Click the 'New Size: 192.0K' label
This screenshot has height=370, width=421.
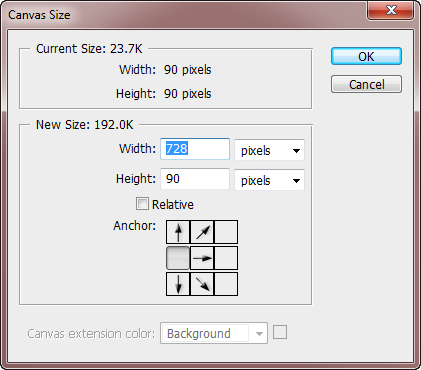tap(84, 125)
